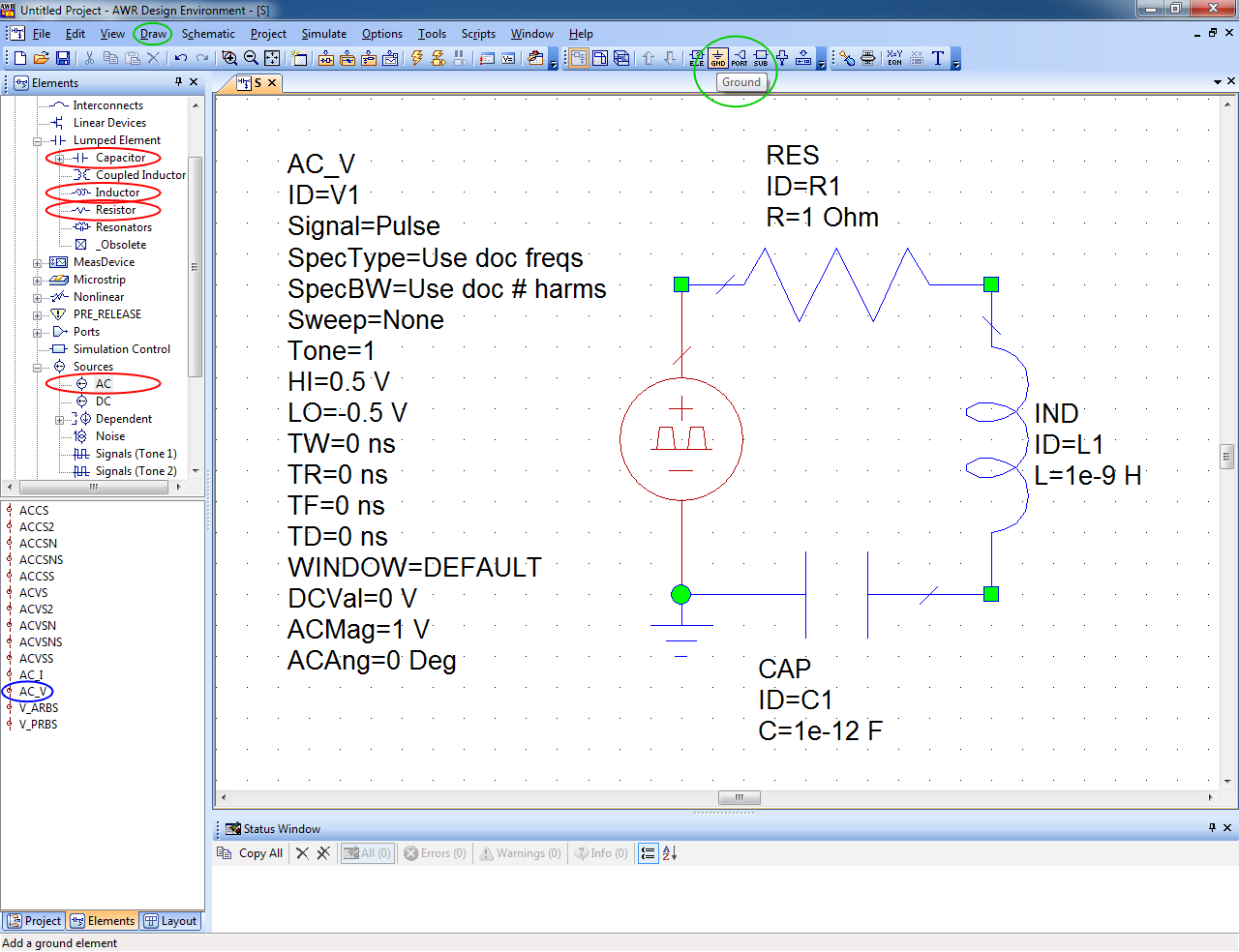Select the S schematic document tab

[257, 83]
